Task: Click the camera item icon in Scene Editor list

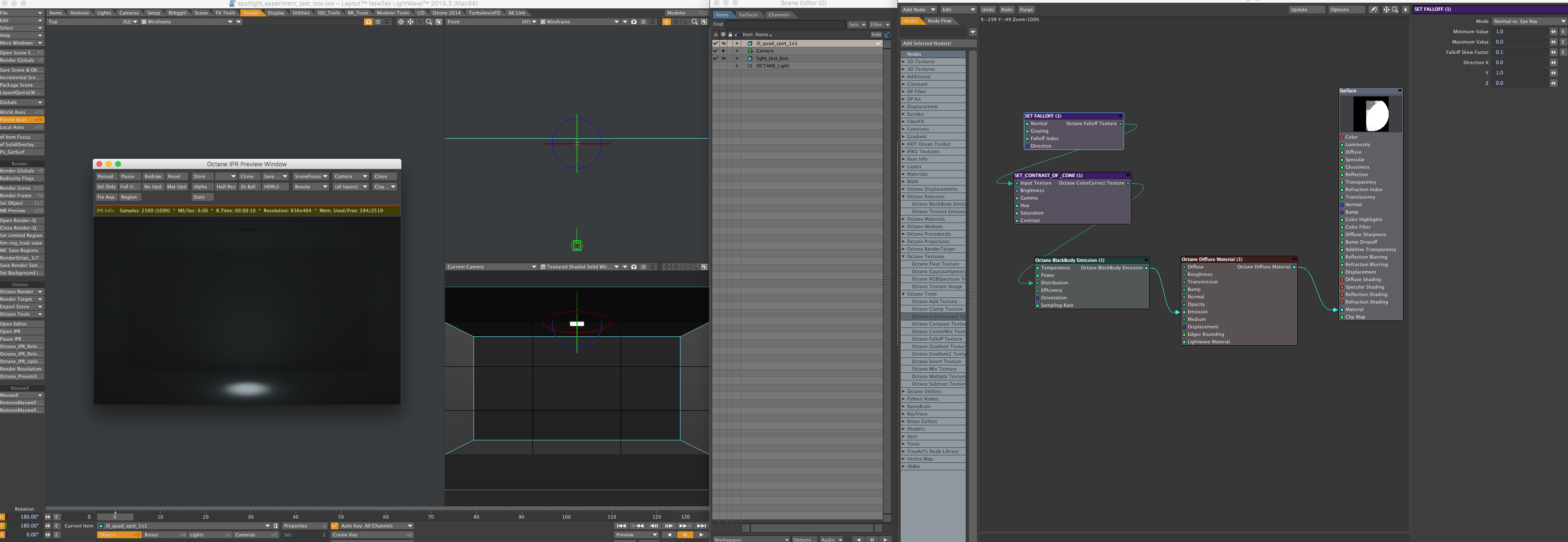Action: (x=750, y=51)
